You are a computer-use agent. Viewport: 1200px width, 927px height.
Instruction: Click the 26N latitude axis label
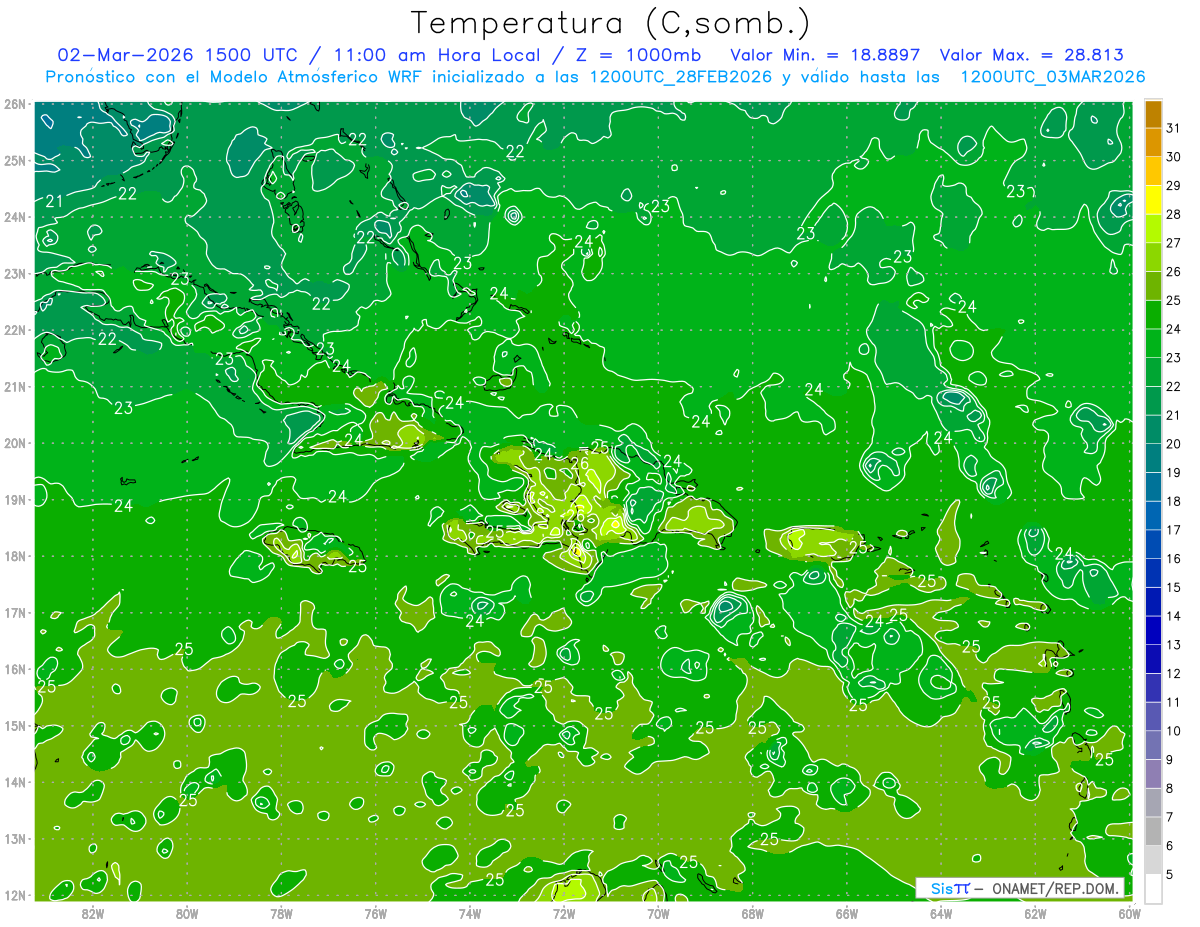(x=15, y=104)
